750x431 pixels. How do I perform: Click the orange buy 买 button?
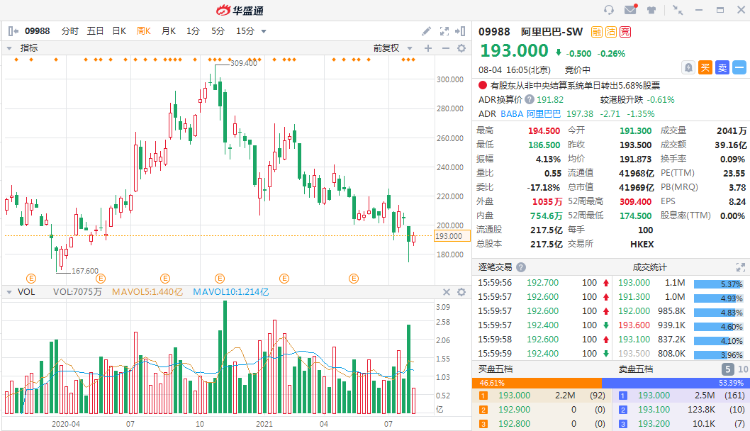pos(705,67)
